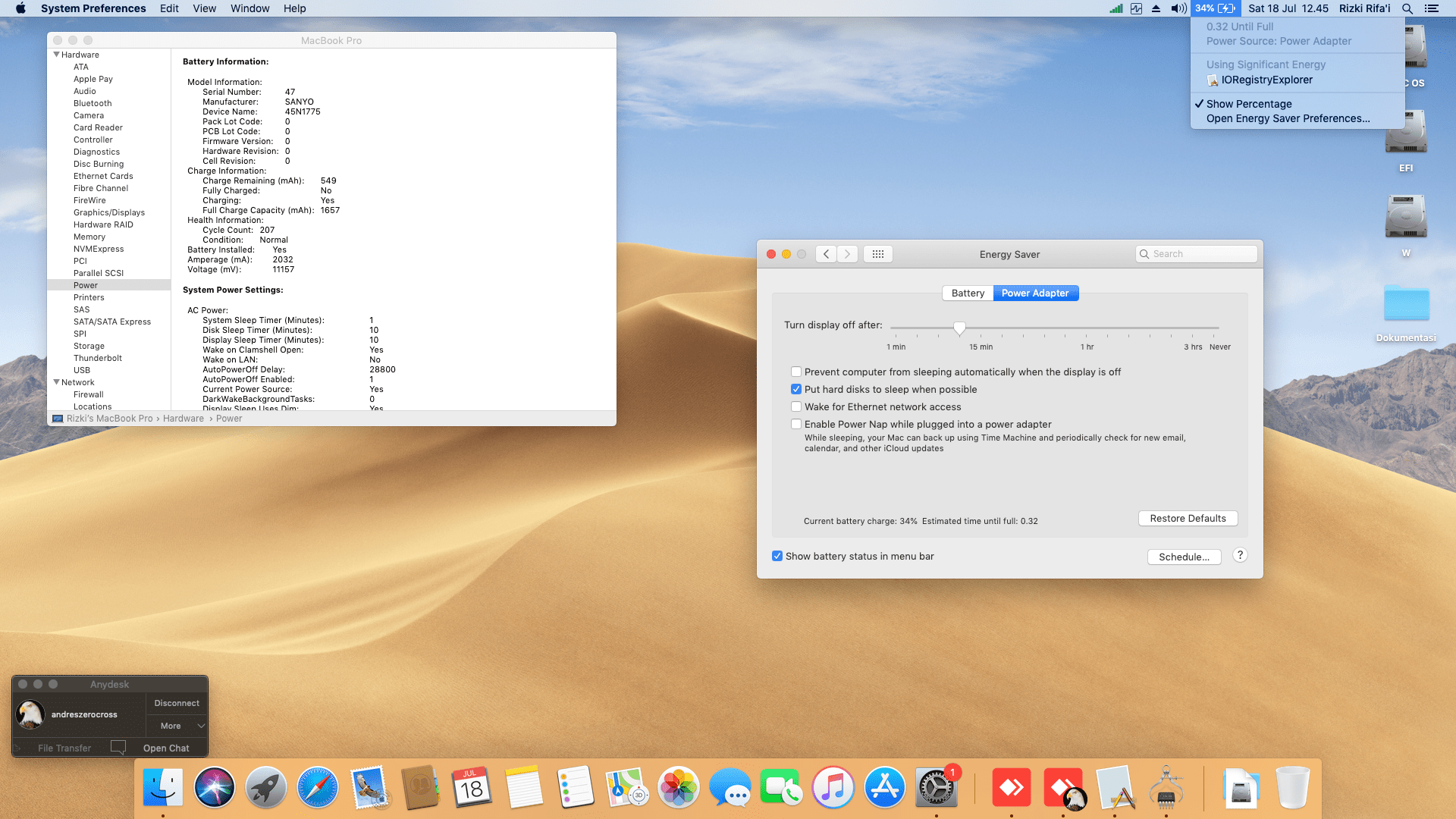The height and width of the screenshot is (819, 1456).
Task: Open the Photos app in dock
Action: pyautogui.click(x=678, y=787)
